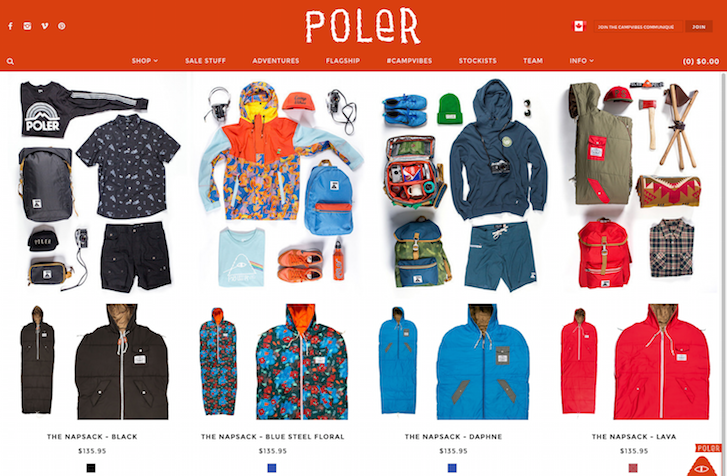Open the shopping cart showing $0.00
Image resolution: width=727 pixels, height=476 pixels.
pyautogui.click(x=701, y=61)
